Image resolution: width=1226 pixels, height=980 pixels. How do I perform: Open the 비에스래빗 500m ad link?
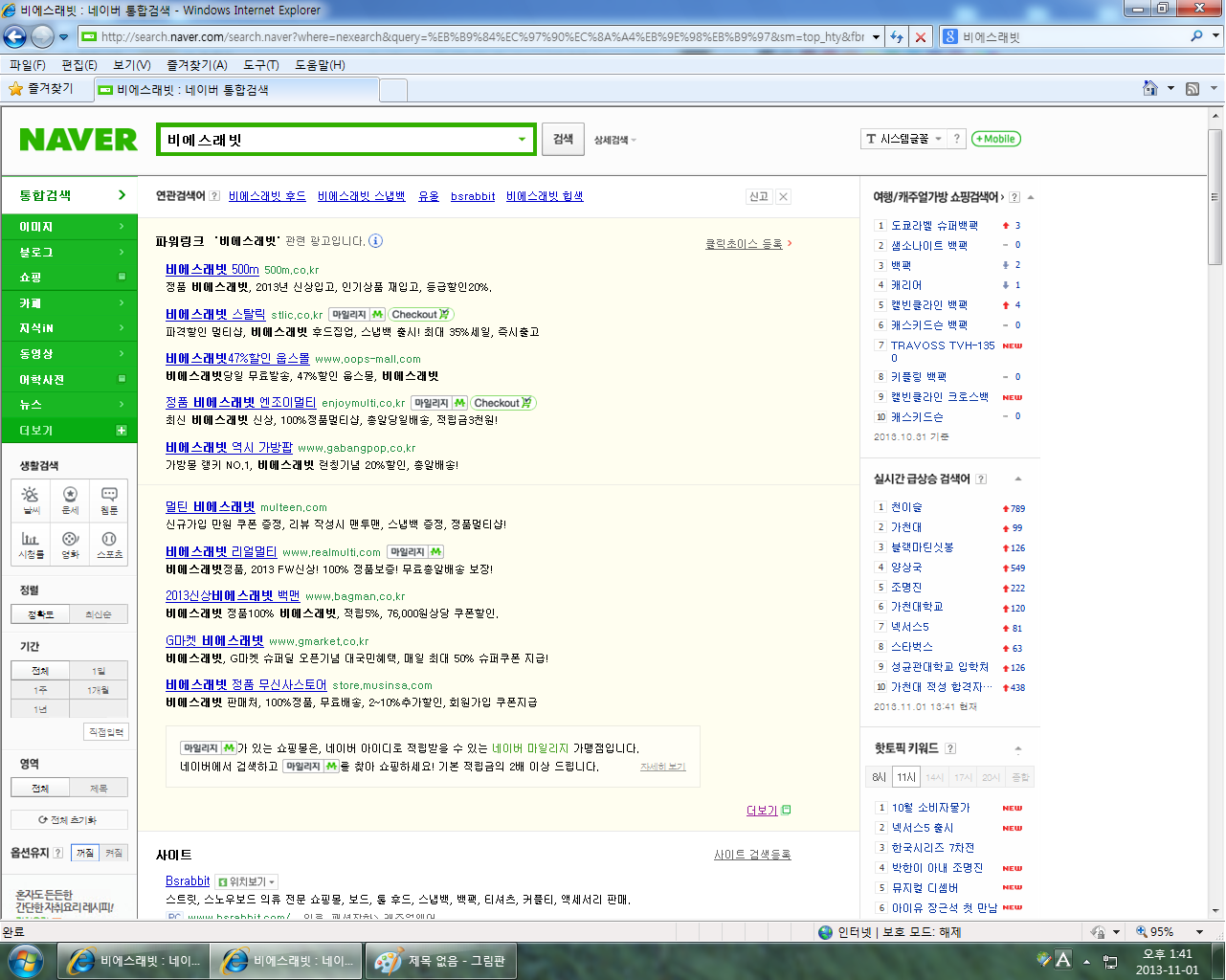tap(212, 270)
